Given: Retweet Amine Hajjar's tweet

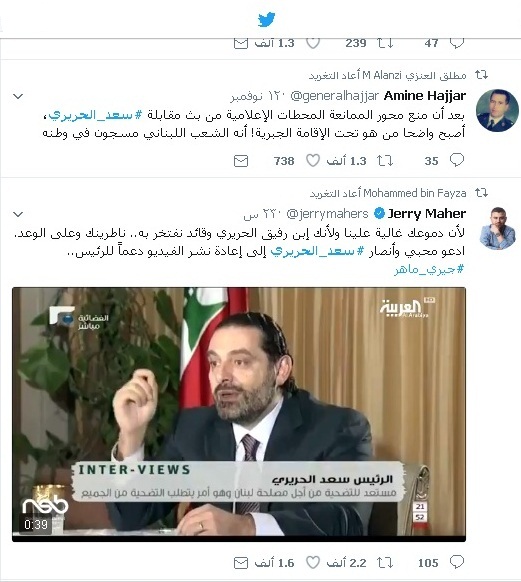Looking at the screenshot, I should coord(385,161).
